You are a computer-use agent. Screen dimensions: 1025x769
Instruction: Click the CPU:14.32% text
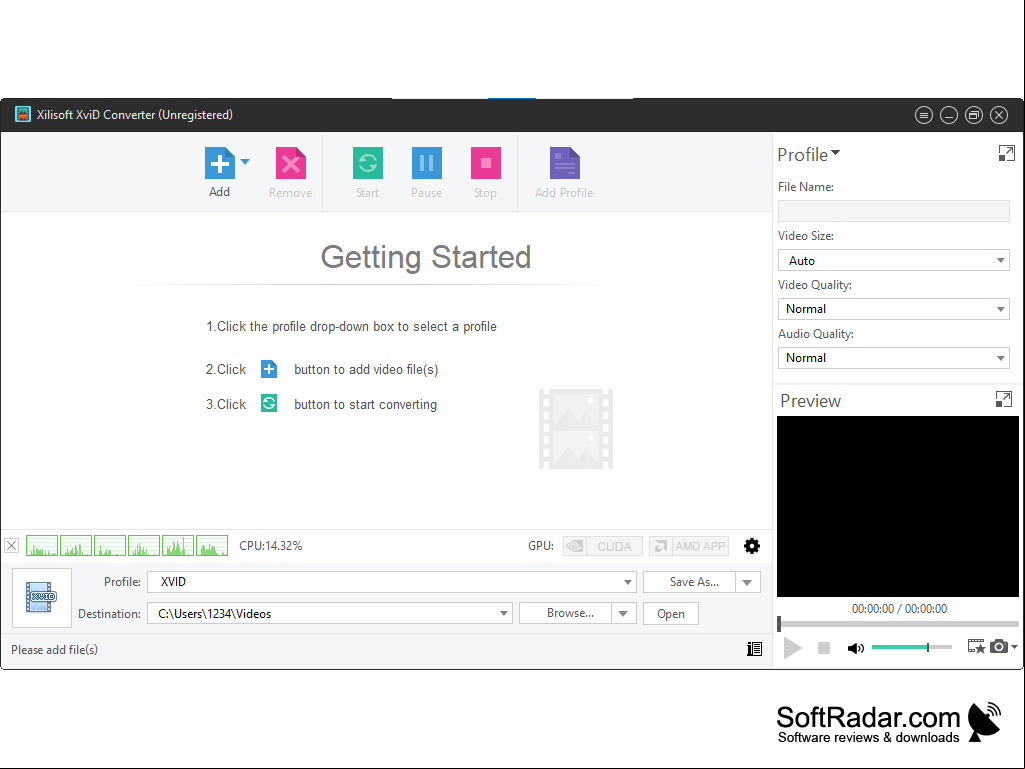(271, 545)
